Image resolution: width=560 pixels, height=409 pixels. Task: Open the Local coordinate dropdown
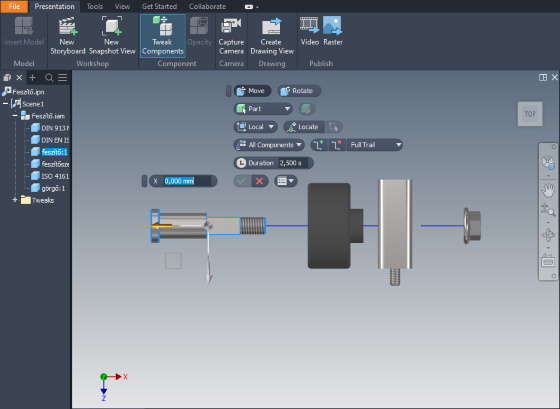pos(255,127)
